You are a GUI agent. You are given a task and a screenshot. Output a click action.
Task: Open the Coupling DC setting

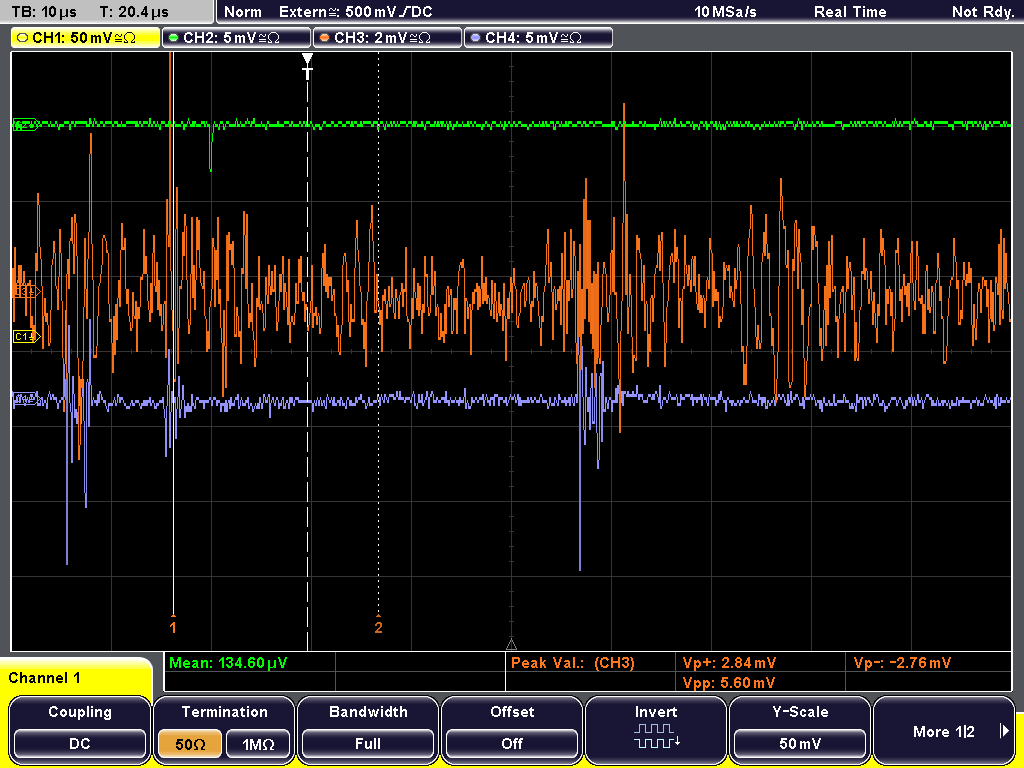pyautogui.click(x=80, y=744)
